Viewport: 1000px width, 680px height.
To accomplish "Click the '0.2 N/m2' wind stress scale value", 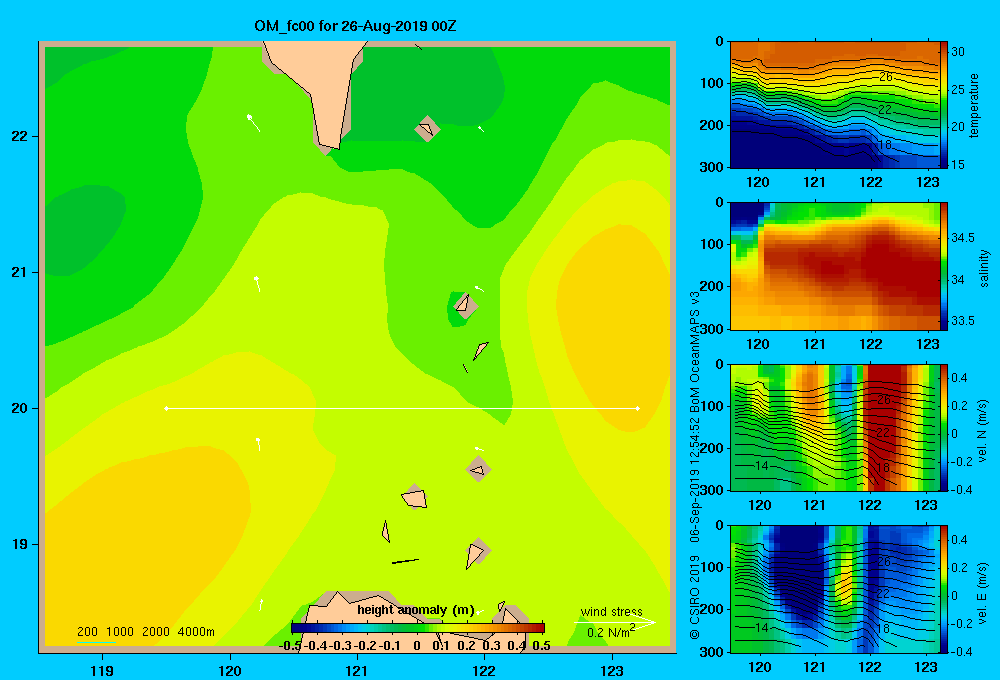I will click(611, 632).
